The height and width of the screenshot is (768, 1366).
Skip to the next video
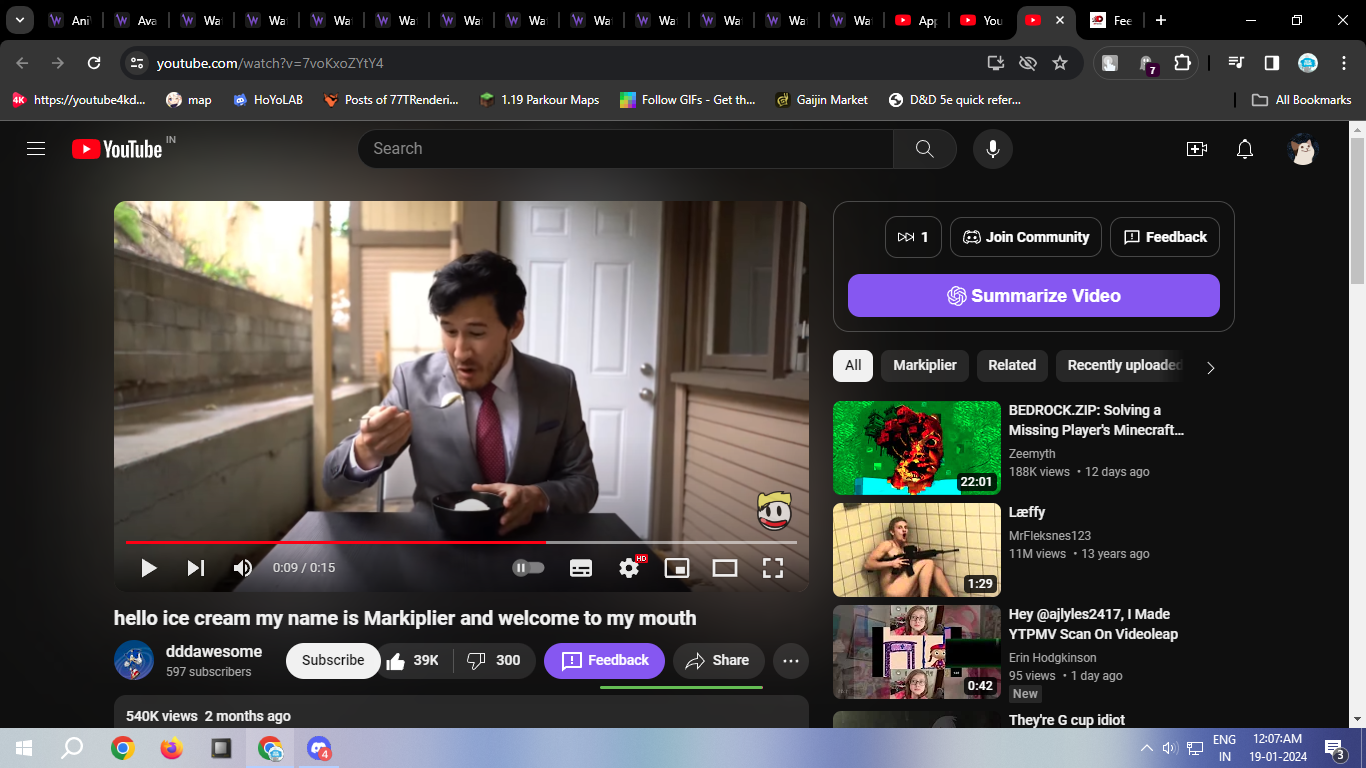[196, 568]
